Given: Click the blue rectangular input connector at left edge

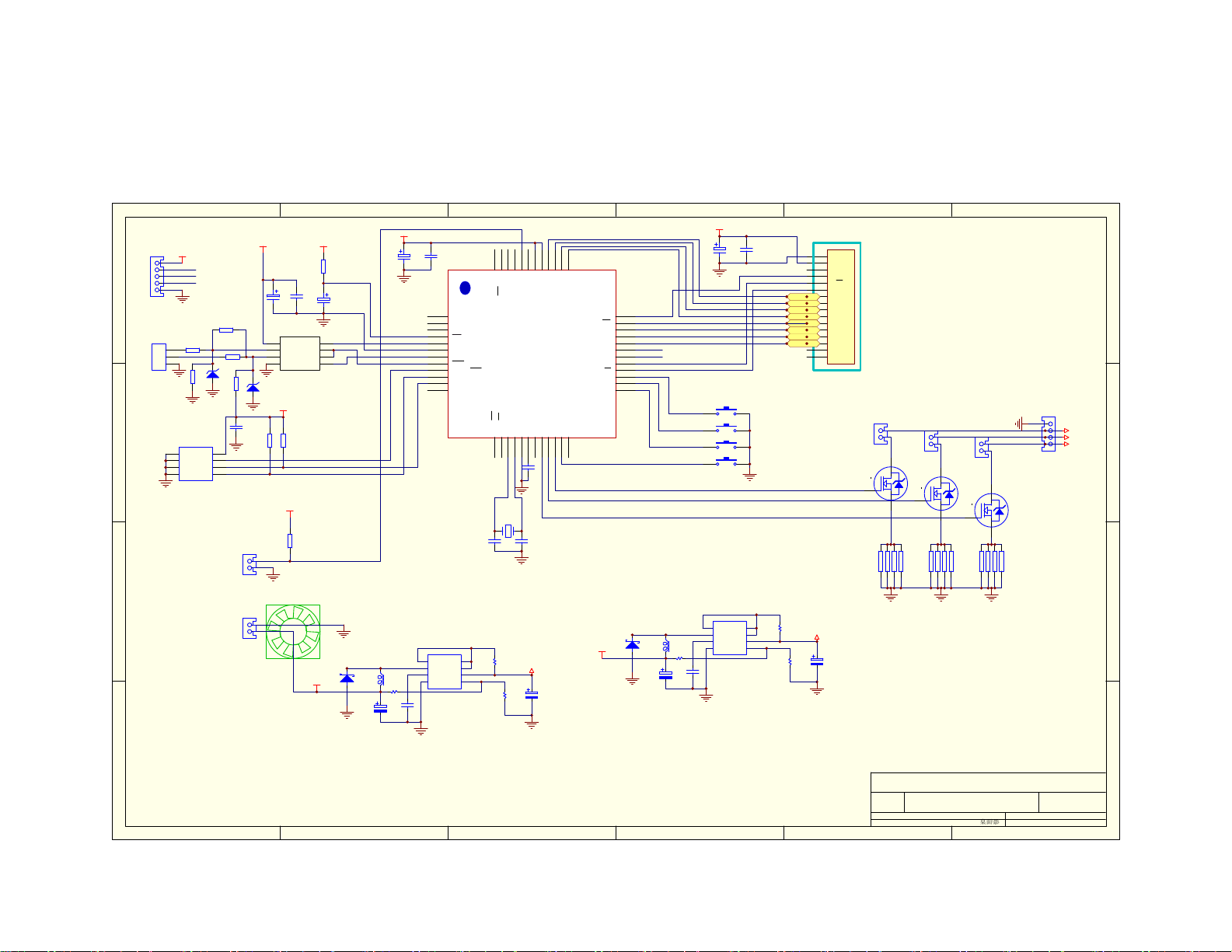Looking at the screenshot, I should pos(159,357).
